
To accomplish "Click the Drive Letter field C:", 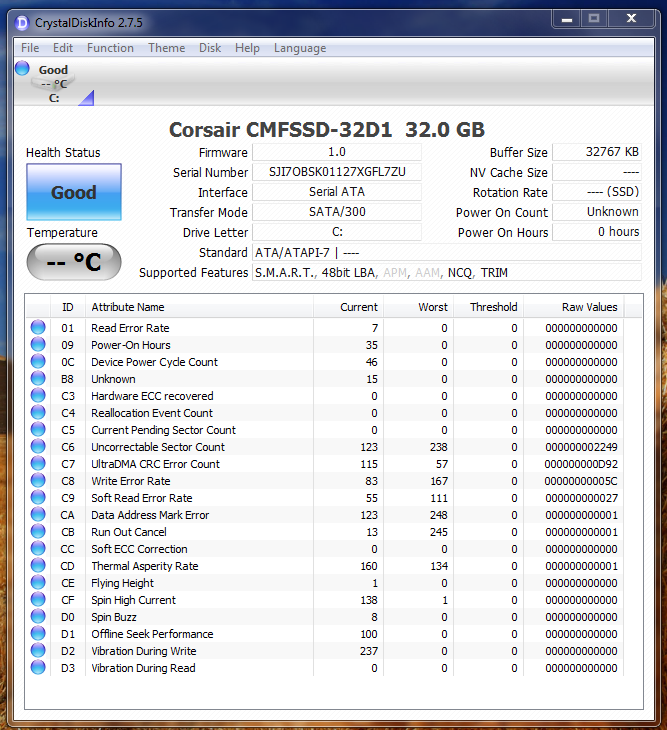I will pyautogui.click(x=337, y=232).
